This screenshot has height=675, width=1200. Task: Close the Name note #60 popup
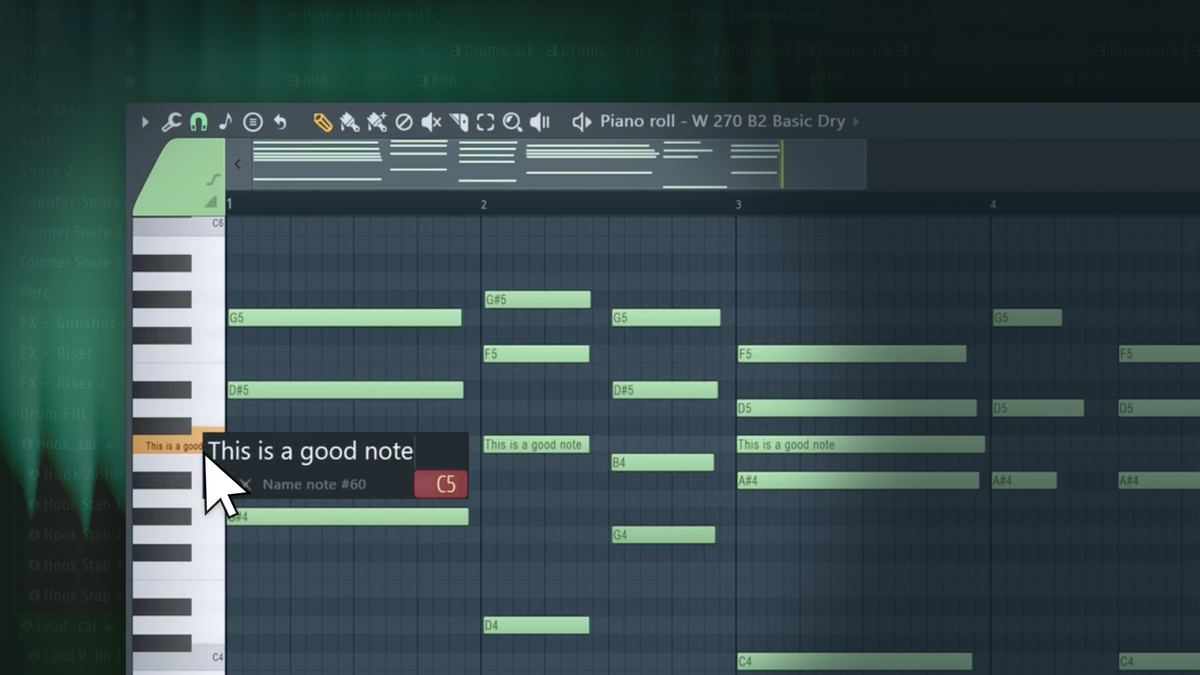tap(245, 485)
